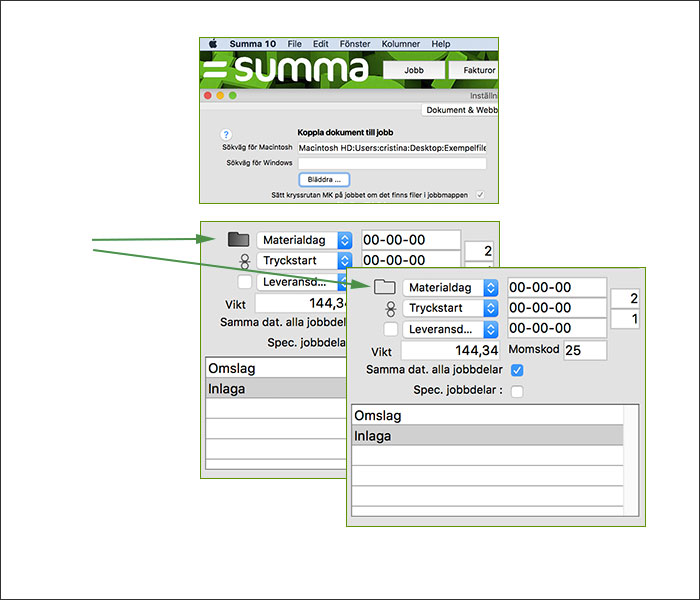Click the Vikt field in back panel
This screenshot has height=600, width=700.
tap(301, 303)
